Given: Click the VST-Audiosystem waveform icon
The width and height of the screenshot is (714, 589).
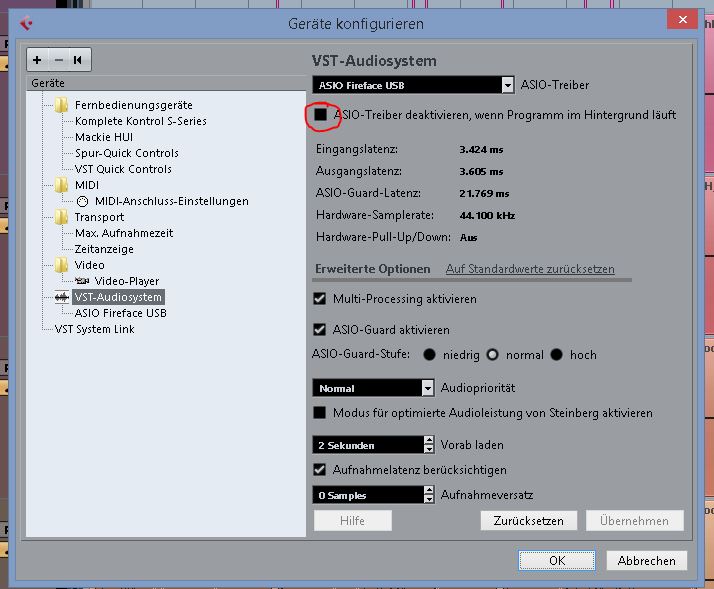Looking at the screenshot, I should 61,297.
